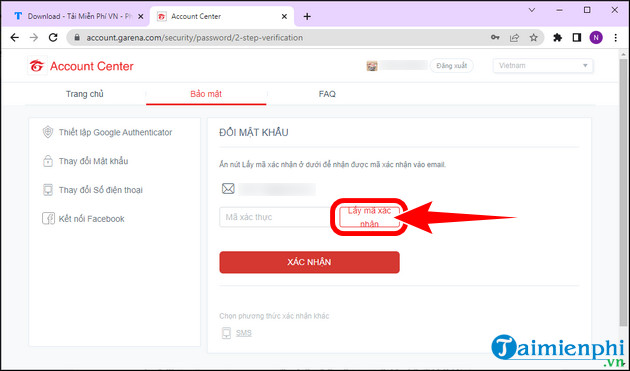Share this page from address bar
The width and height of the screenshot is (630, 371).
coord(514,38)
